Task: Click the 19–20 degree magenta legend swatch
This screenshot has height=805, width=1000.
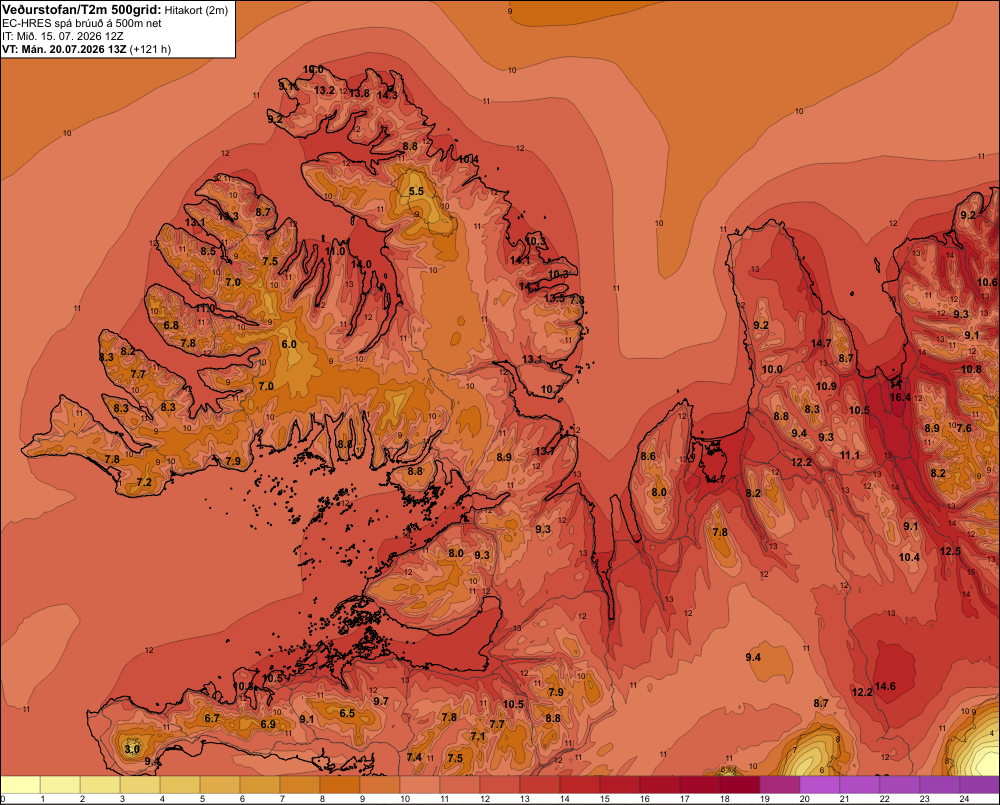Action: point(779,785)
